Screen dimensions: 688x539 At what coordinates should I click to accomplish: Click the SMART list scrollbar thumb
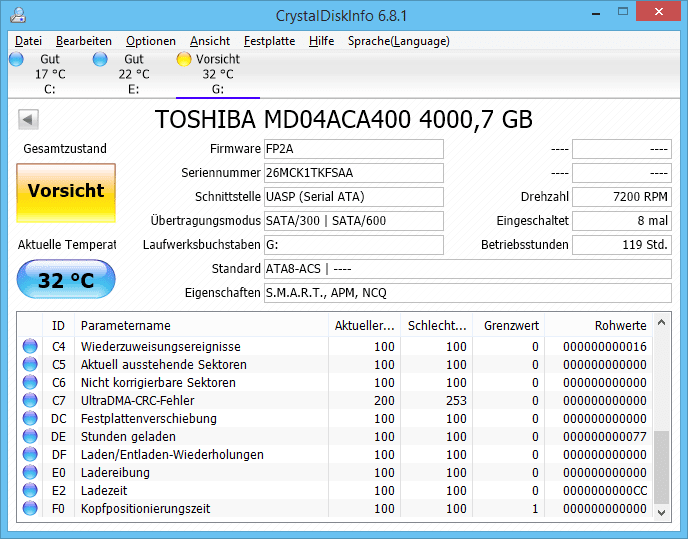click(x=662, y=467)
